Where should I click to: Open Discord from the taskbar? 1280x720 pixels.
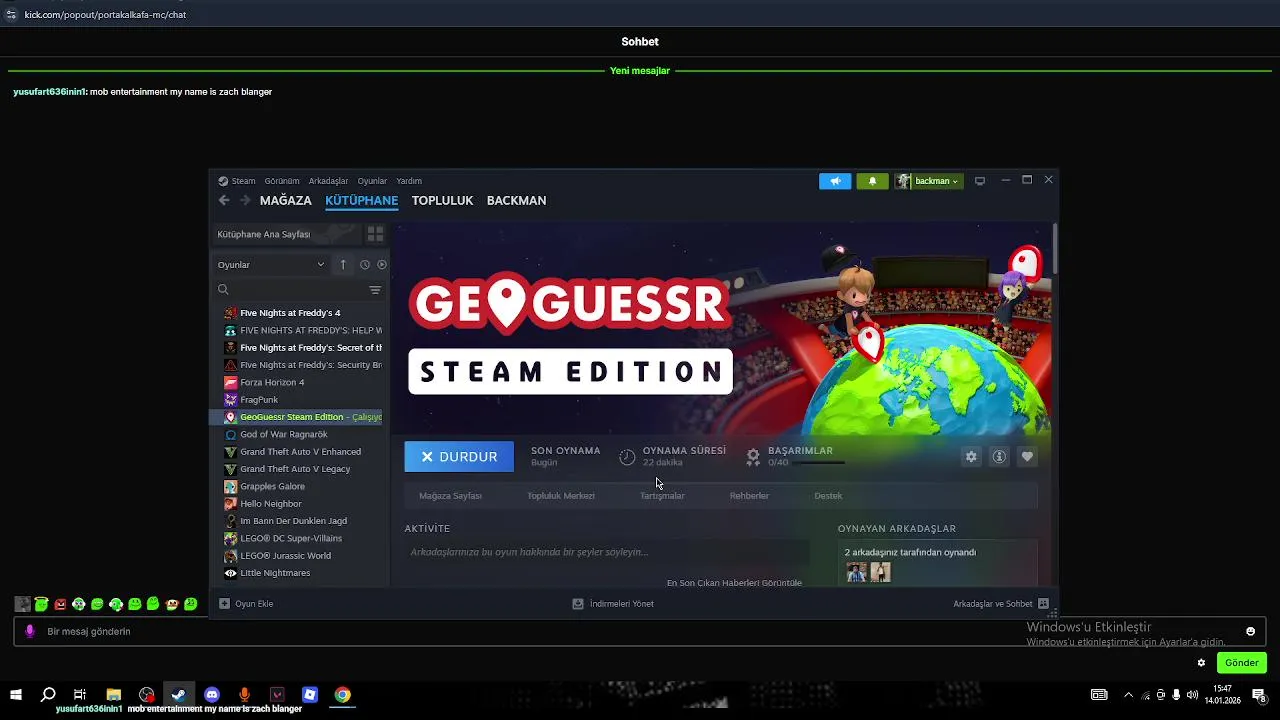point(212,695)
